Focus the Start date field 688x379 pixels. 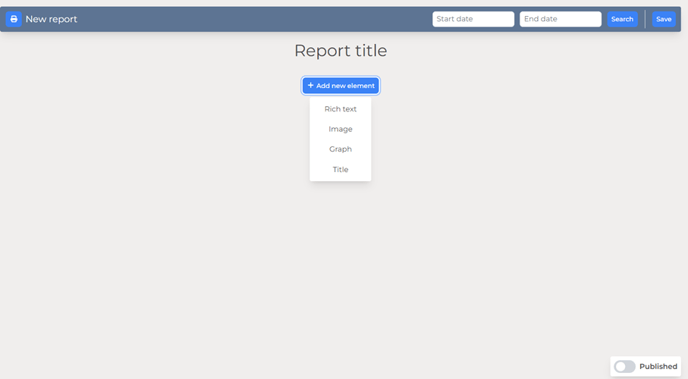tap(473, 19)
